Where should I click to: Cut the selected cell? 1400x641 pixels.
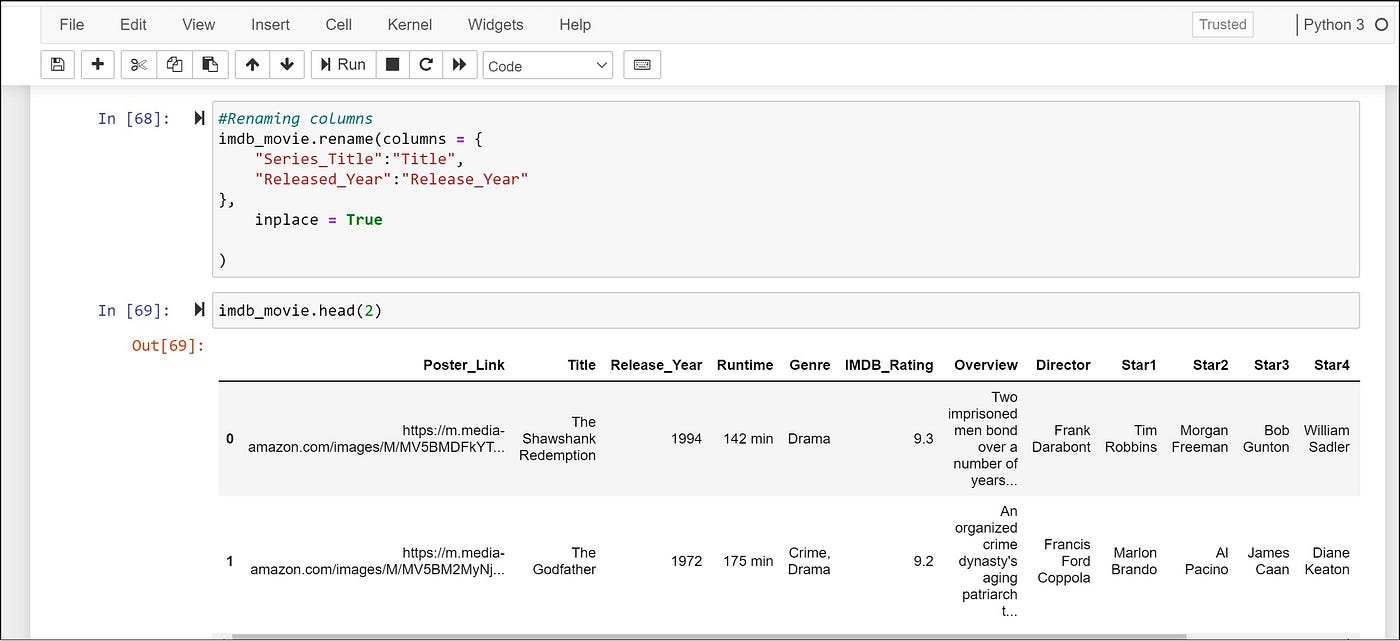coord(137,64)
